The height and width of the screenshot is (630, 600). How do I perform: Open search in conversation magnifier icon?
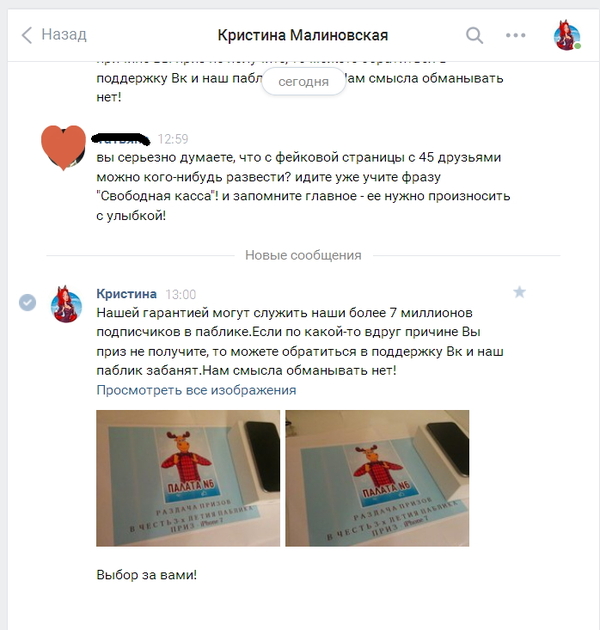pos(475,35)
